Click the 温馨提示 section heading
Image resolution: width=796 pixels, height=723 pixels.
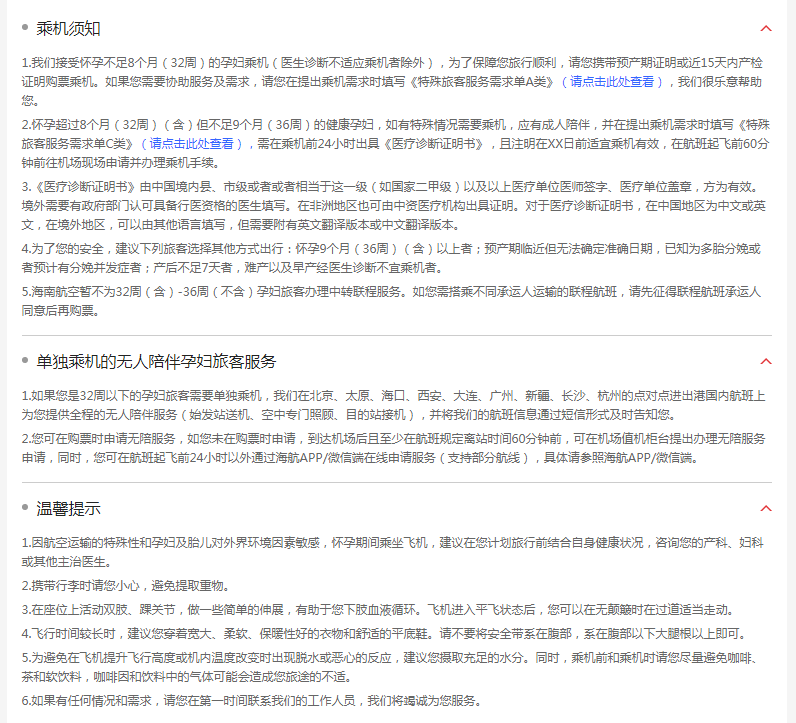68,508
